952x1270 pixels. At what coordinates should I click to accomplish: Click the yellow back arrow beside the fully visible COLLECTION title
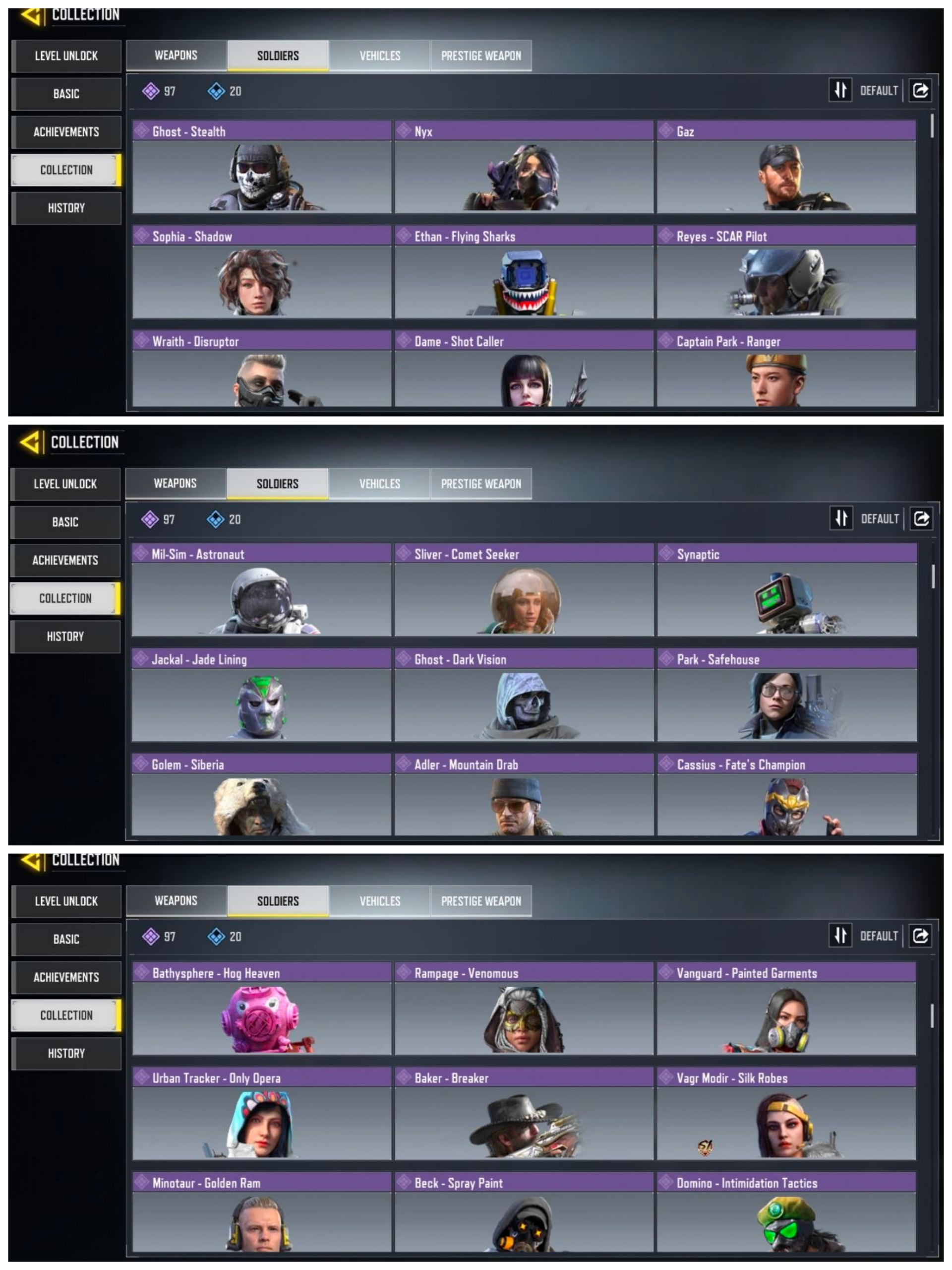point(29,442)
